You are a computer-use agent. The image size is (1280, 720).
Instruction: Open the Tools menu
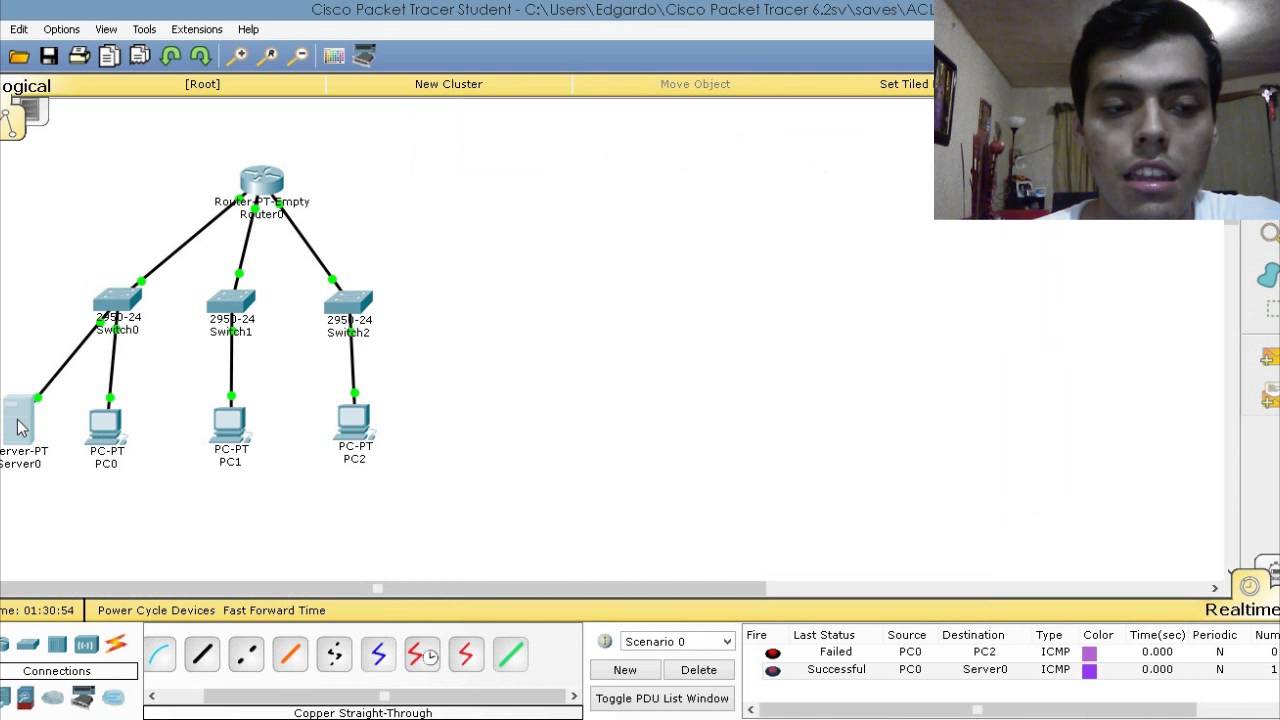[x=144, y=29]
